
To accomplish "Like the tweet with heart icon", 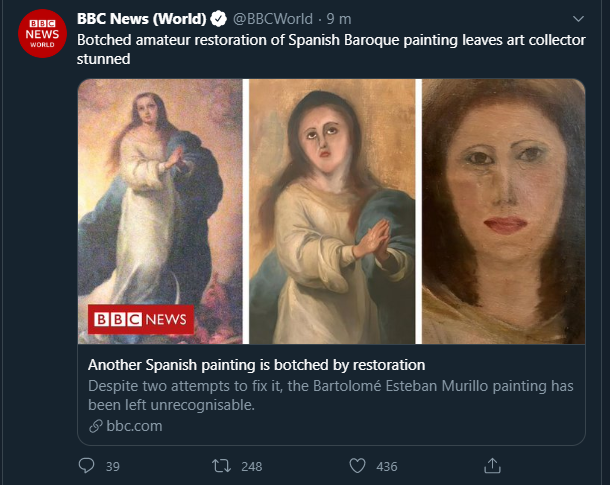I will (x=357, y=465).
